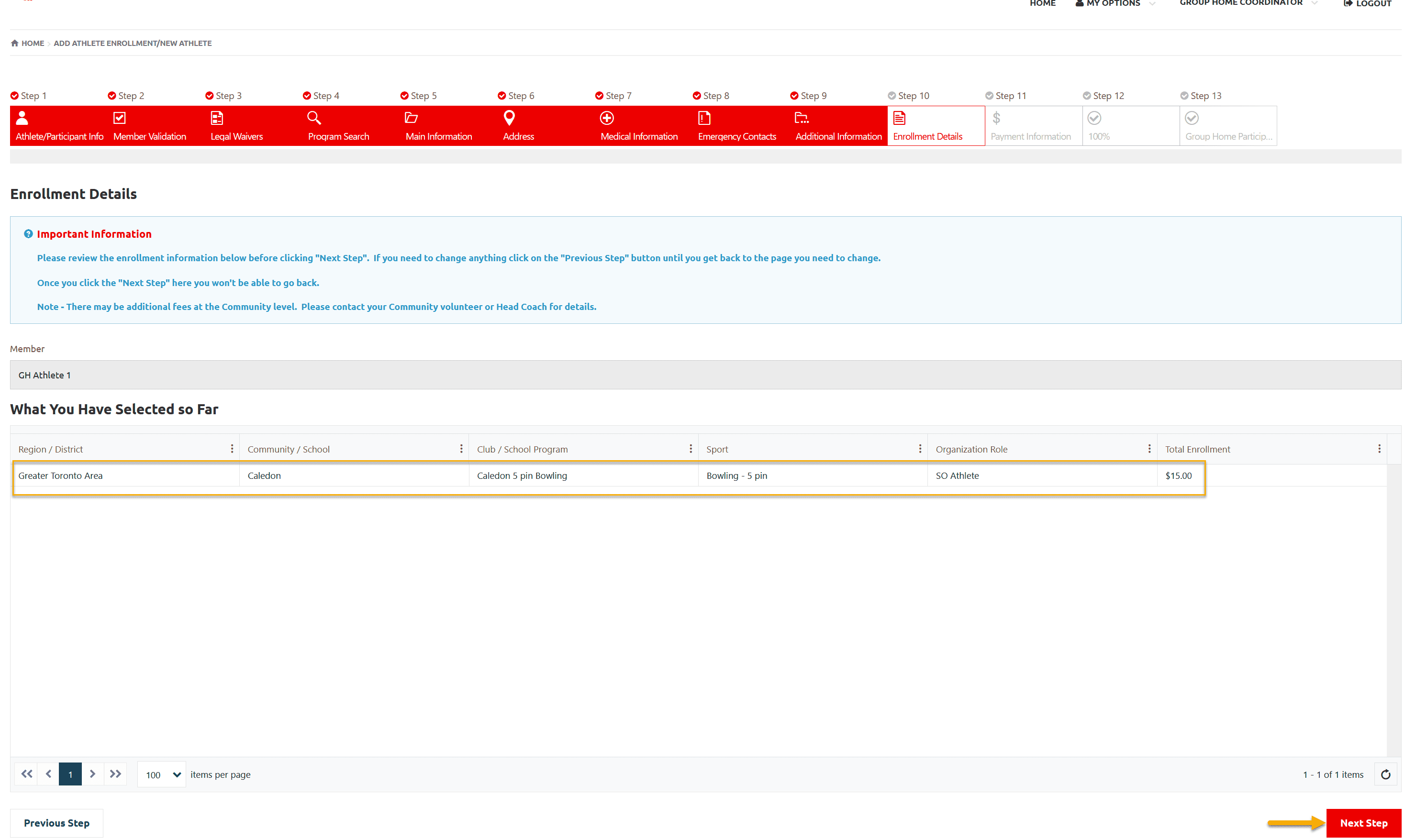This screenshot has width=1405, height=840.
Task: Open Region / District column menu
Action: (x=232, y=448)
